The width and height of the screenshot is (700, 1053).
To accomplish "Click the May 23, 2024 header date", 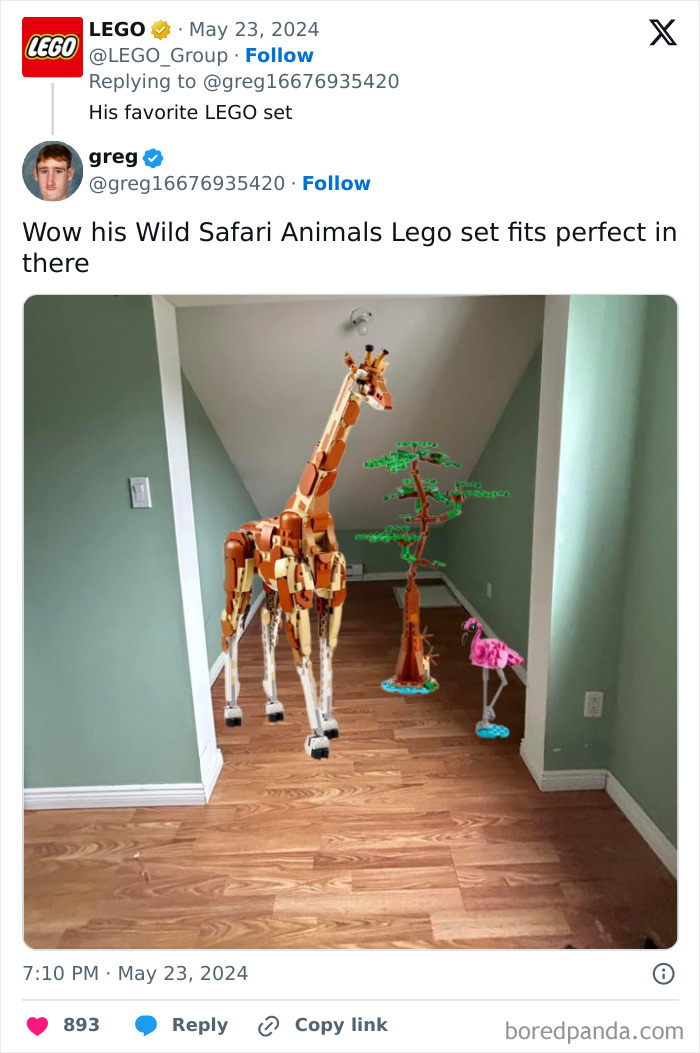I will coord(254,30).
